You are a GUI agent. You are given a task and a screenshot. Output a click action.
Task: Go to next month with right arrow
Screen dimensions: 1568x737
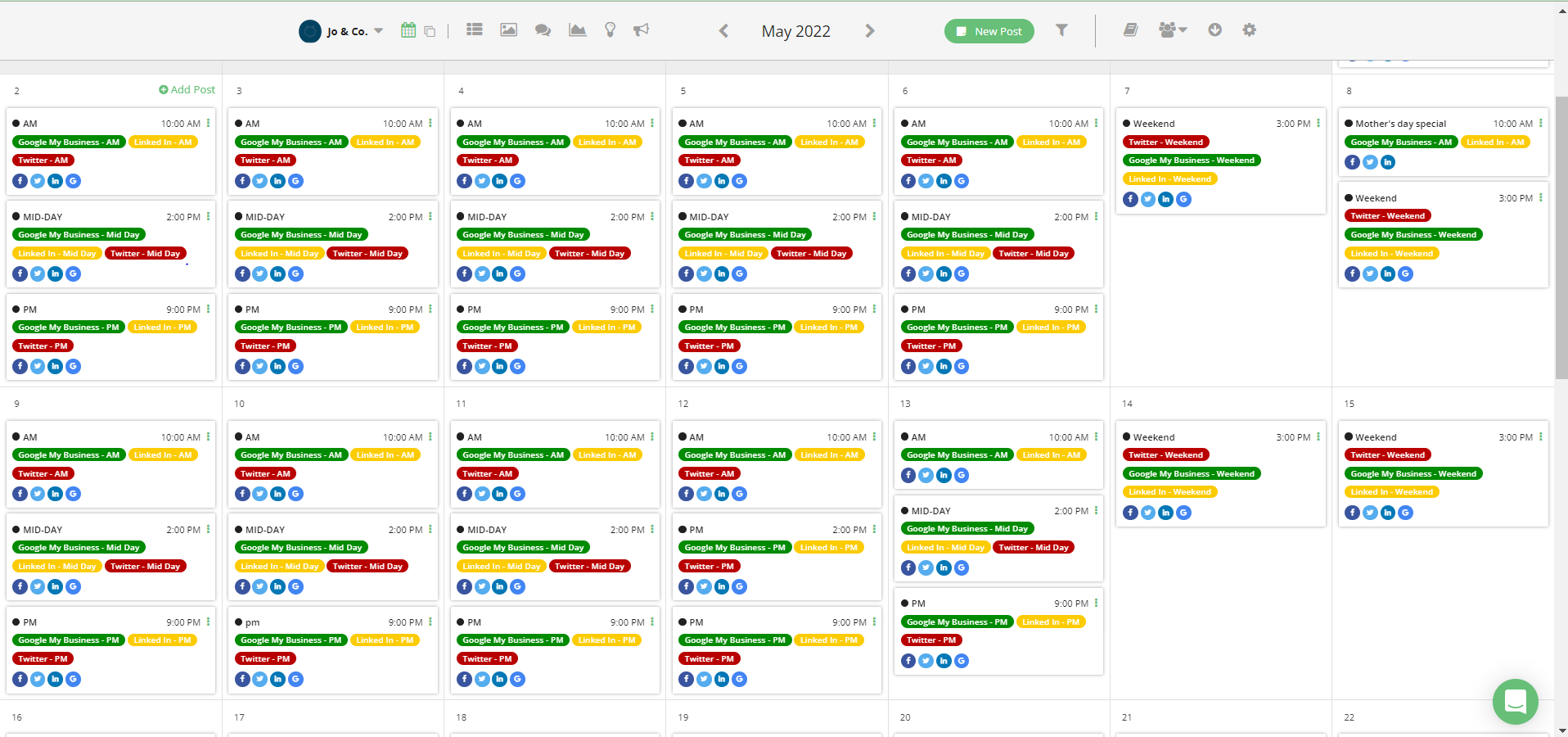click(870, 31)
